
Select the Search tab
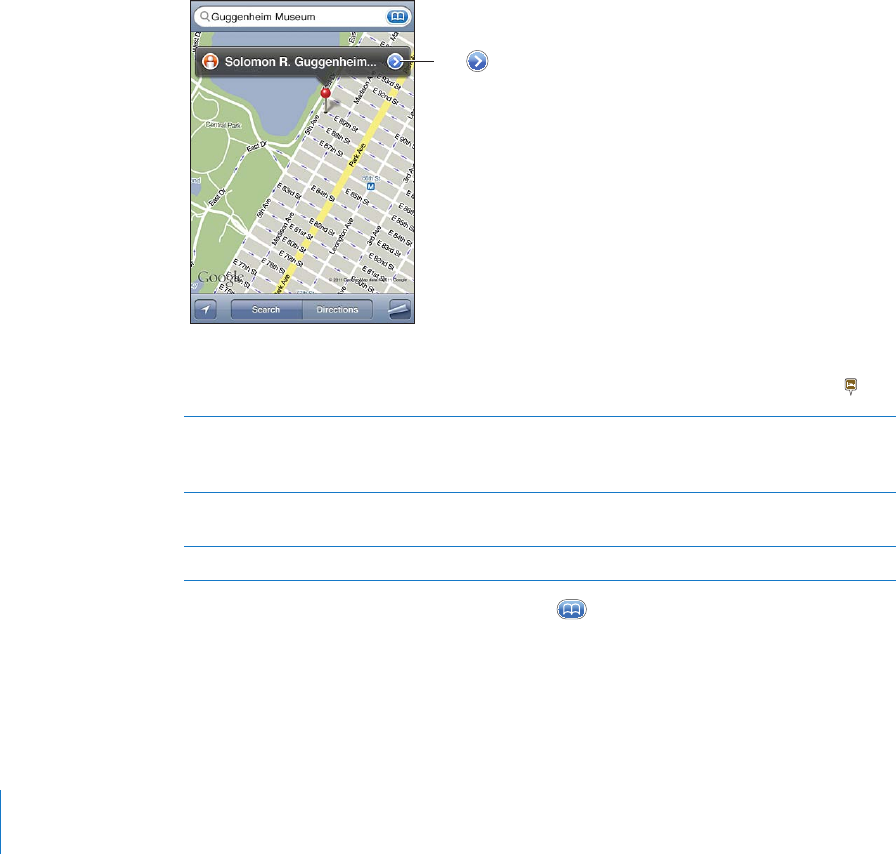click(x=266, y=310)
